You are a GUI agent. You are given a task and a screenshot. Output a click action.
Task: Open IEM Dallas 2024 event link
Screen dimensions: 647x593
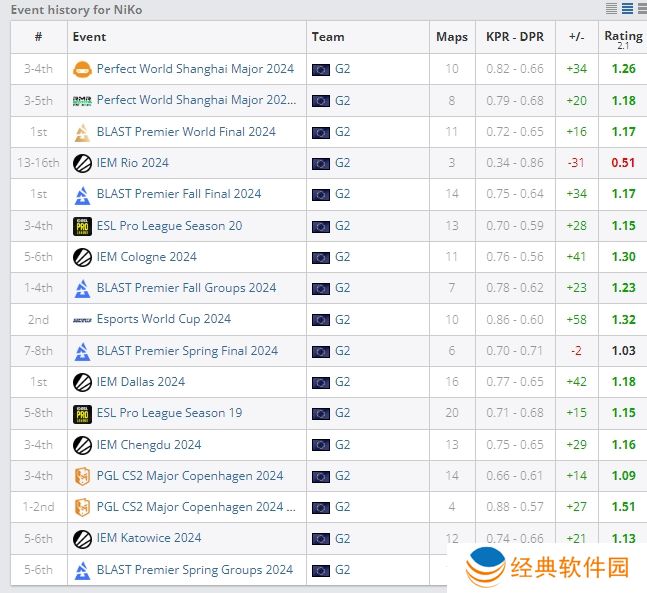coord(141,382)
